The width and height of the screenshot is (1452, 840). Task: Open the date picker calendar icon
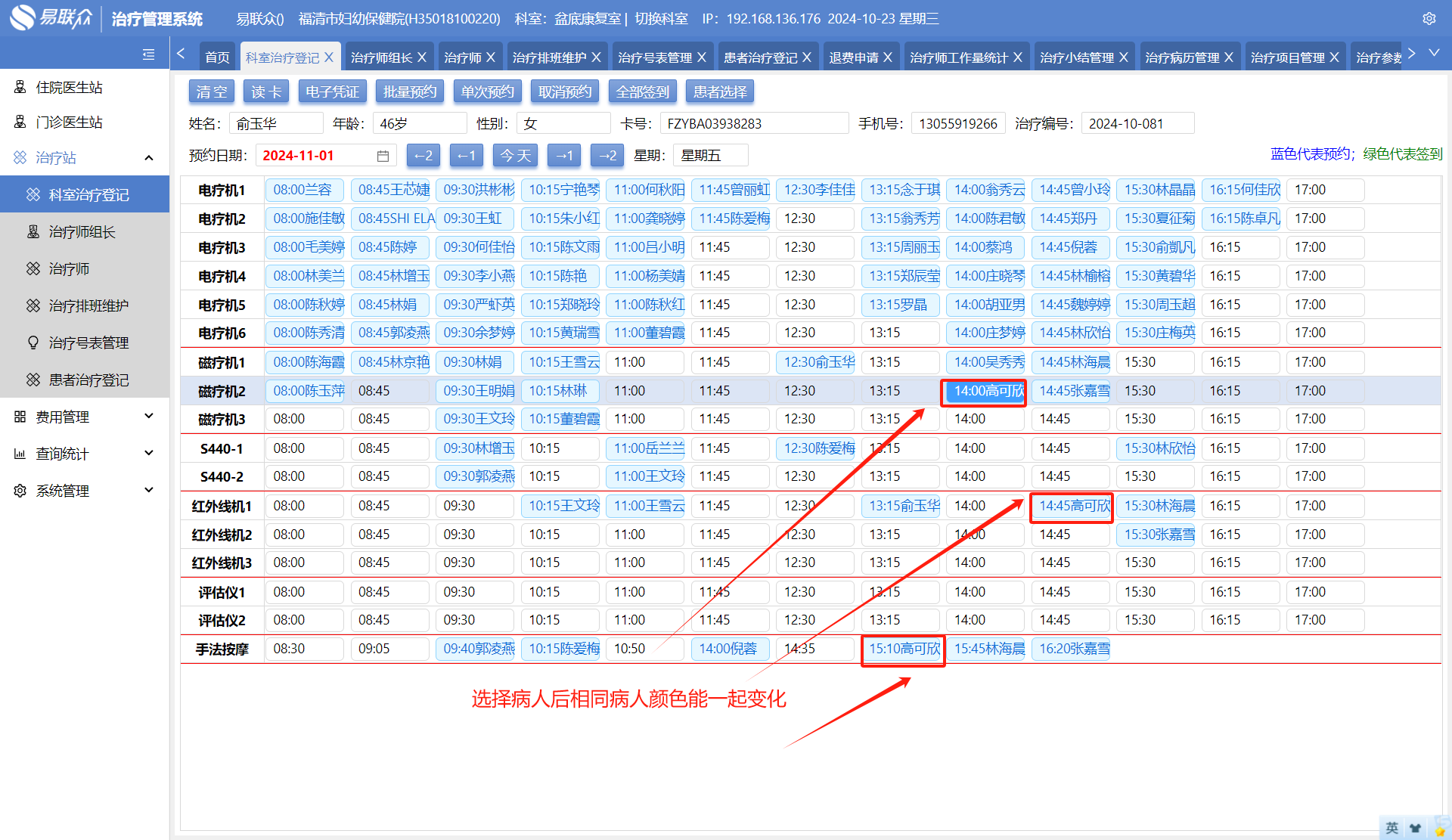coord(383,156)
